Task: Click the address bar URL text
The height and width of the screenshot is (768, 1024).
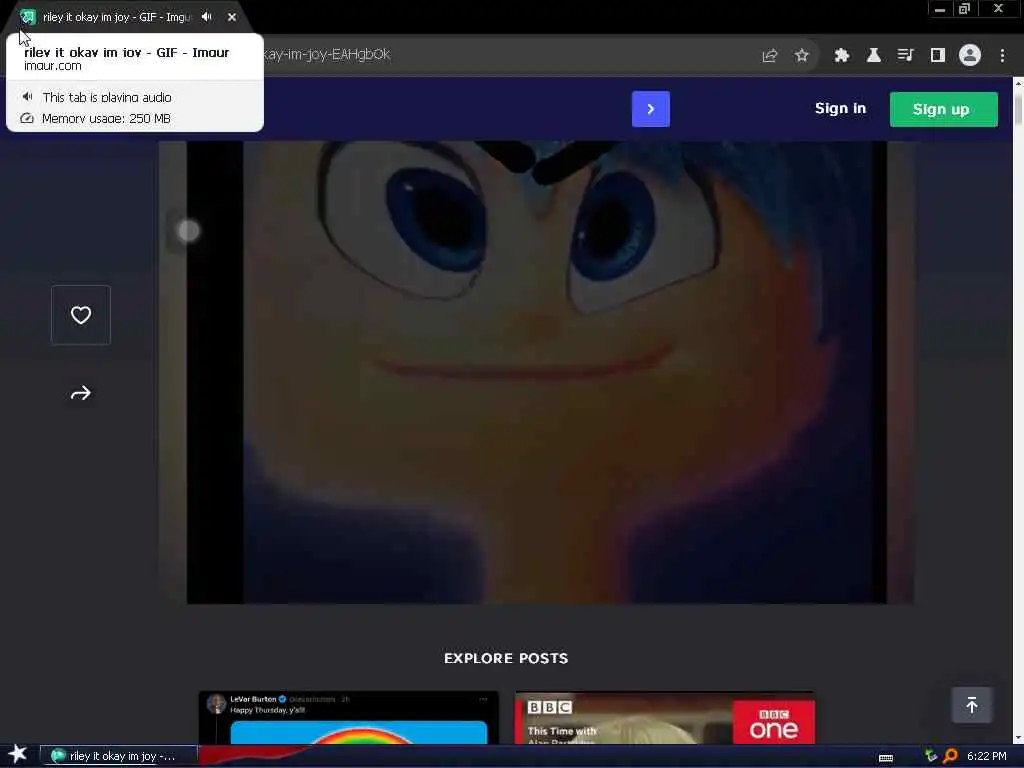Action: click(327, 55)
